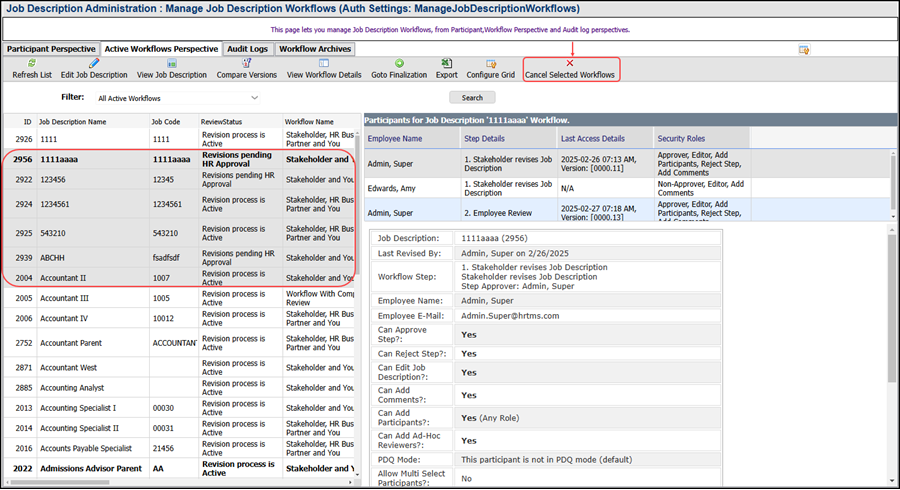Screen dimensions: 900x490
Task: Select the Accountant Parent row
Action: coord(180,343)
